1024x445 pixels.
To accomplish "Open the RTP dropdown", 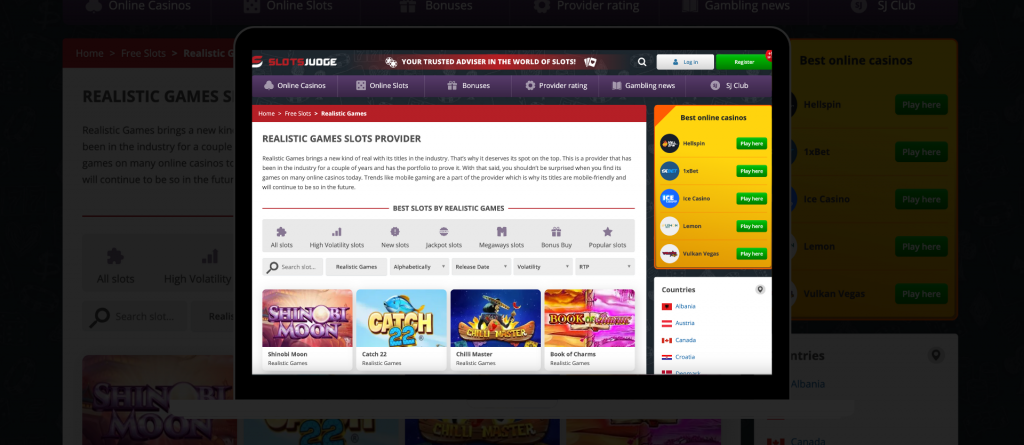I will tap(605, 267).
